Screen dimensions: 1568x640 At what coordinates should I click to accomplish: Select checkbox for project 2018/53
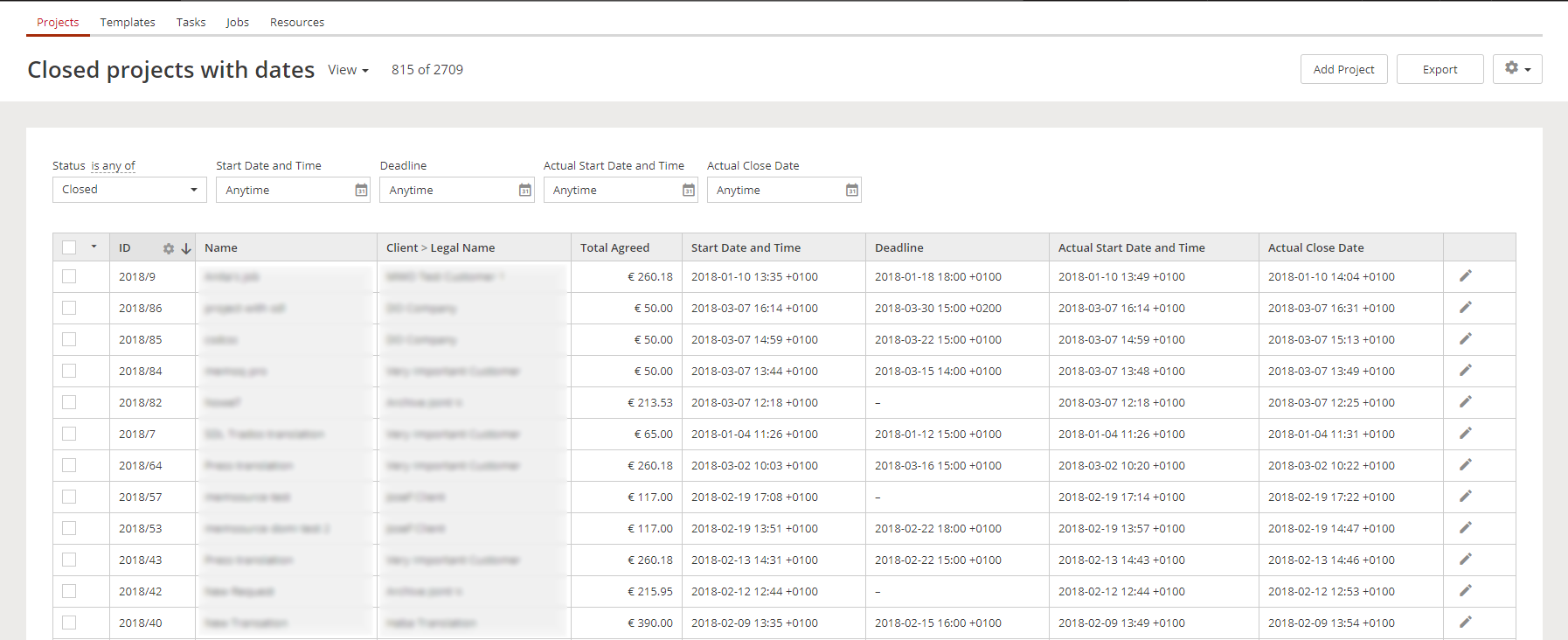69,528
